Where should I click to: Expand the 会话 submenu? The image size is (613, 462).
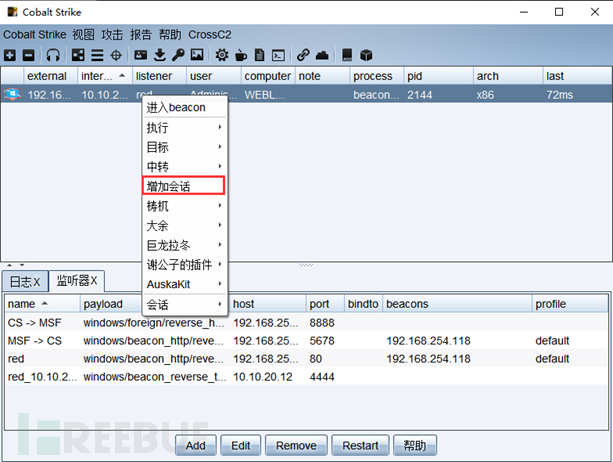pyautogui.click(x=185, y=304)
